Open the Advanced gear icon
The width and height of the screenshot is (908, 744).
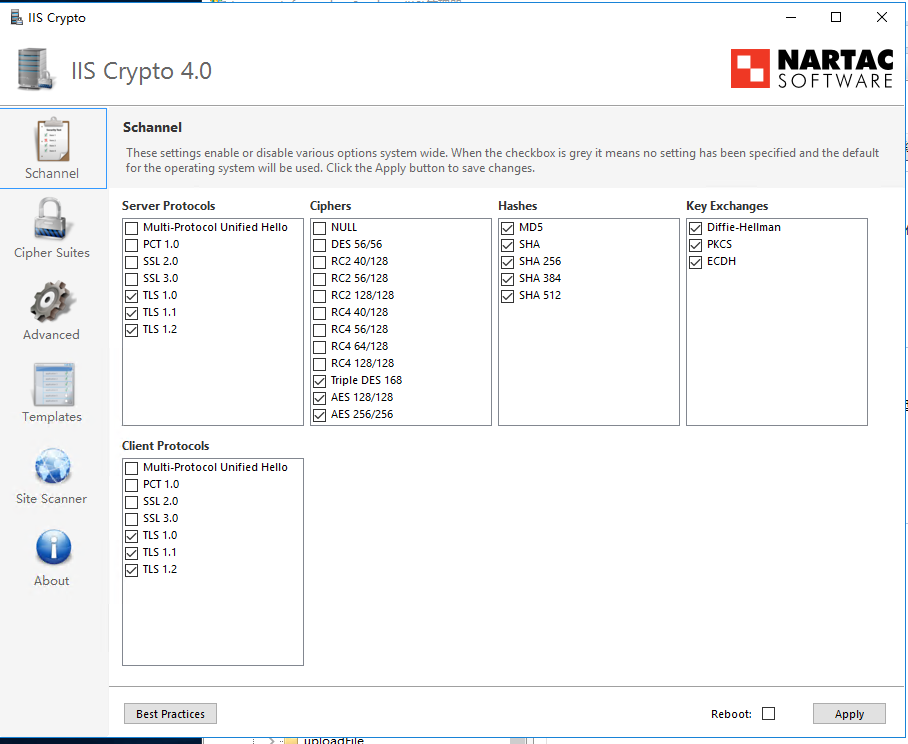click(x=52, y=302)
